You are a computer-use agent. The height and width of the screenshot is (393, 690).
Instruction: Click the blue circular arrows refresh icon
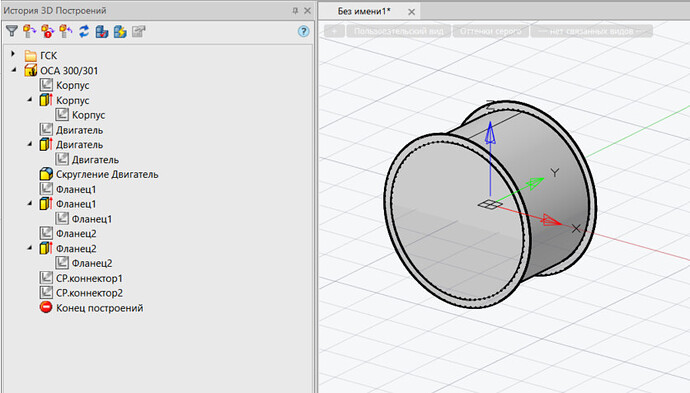[84, 31]
